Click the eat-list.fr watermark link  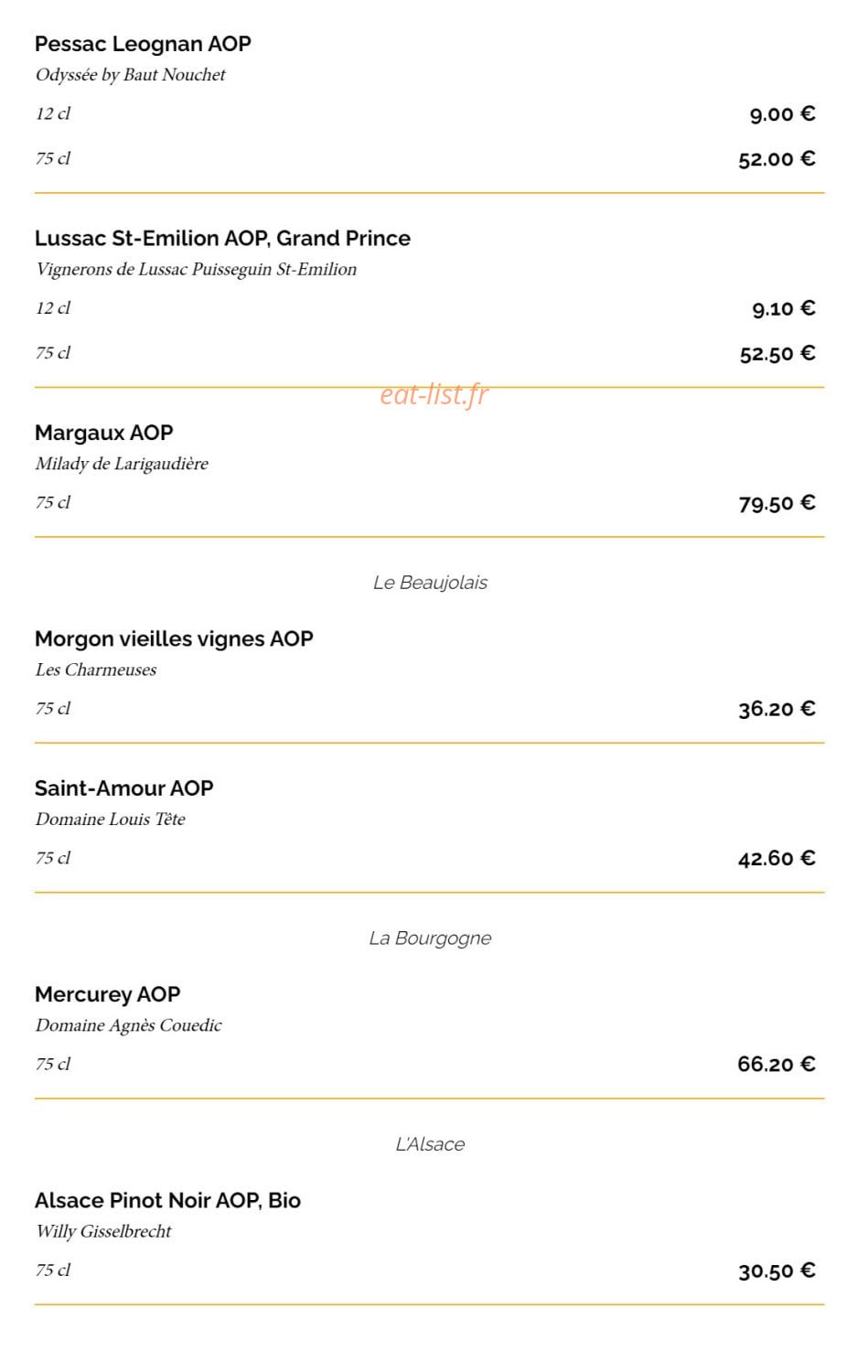434,394
